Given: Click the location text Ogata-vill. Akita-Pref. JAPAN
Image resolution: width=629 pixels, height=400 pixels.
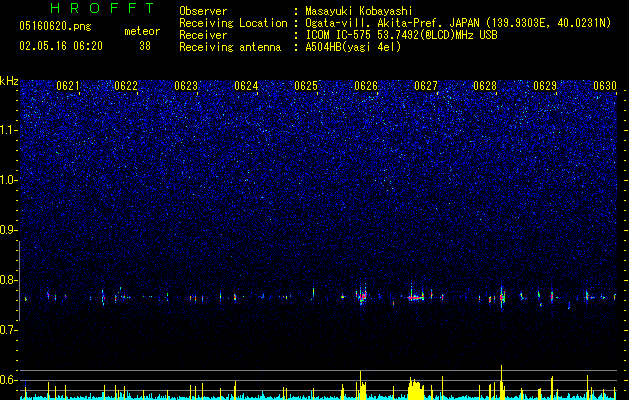Looking at the screenshot, I should (x=390, y=23).
